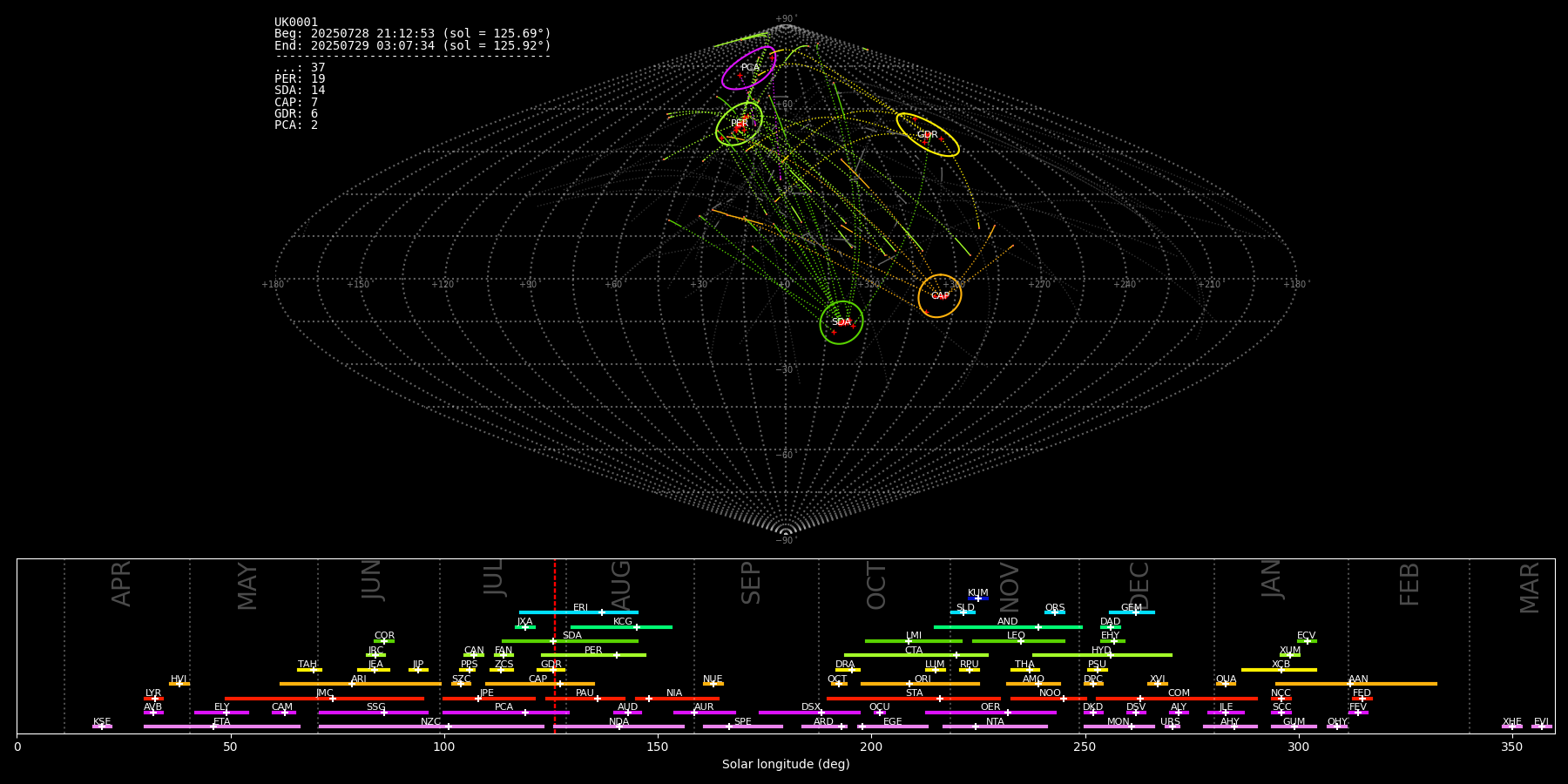Viewport: 1568px width, 784px height.
Task: Click the NOV month label
Action: click(1009, 585)
